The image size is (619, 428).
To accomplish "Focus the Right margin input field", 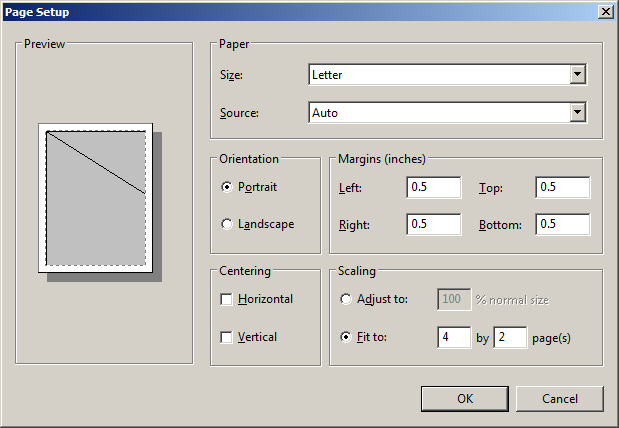I will point(433,224).
